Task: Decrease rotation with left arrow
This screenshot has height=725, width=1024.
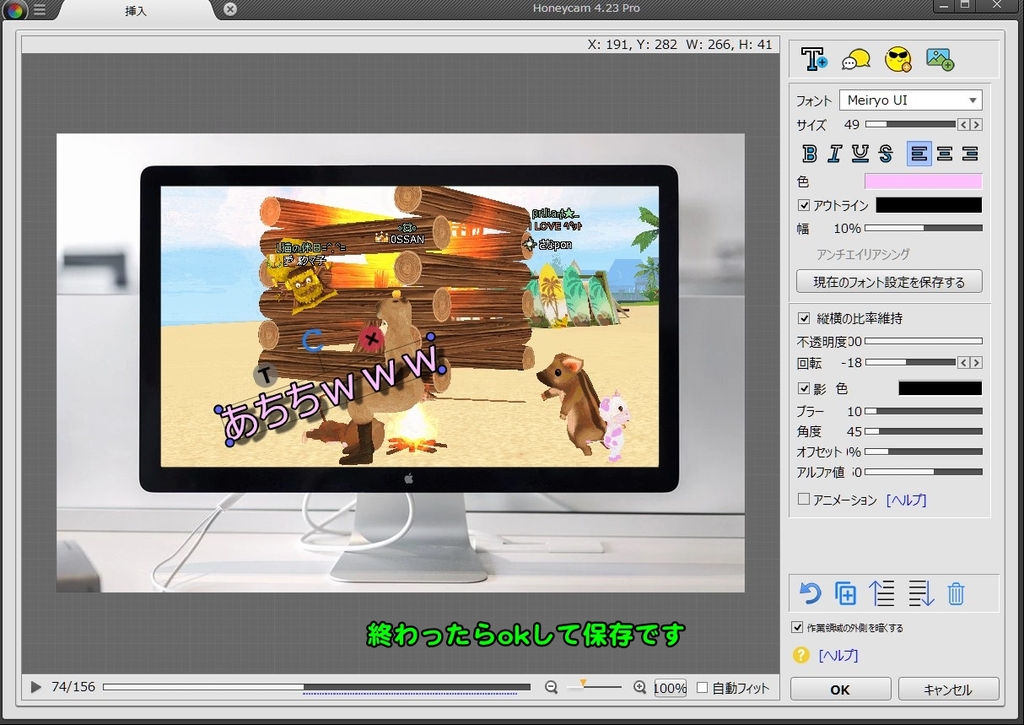Action: click(x=963, y=362)
